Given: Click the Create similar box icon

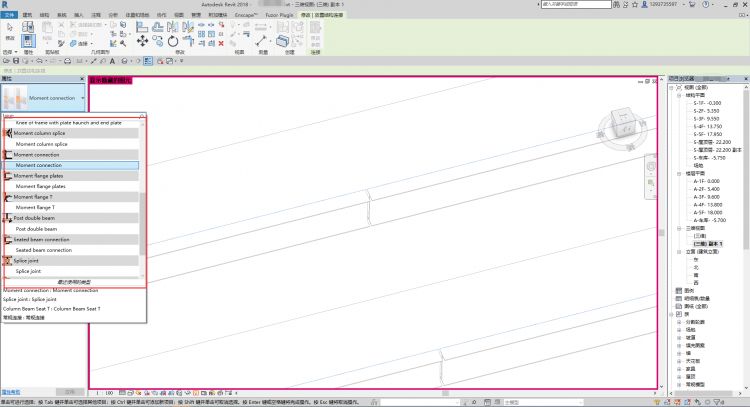Looking at the screenshot, I should tap(283, 41).
